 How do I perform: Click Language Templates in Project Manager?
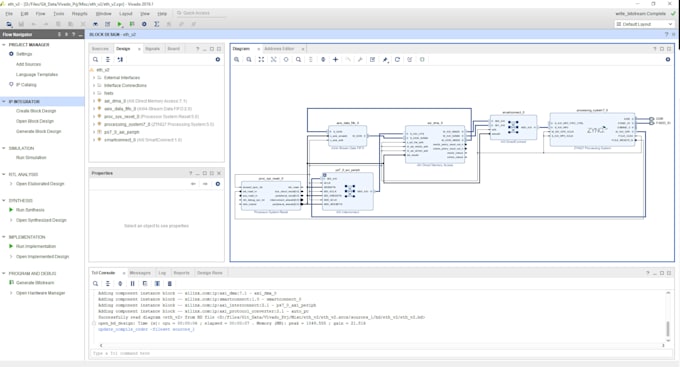click(x=37, y=75)
